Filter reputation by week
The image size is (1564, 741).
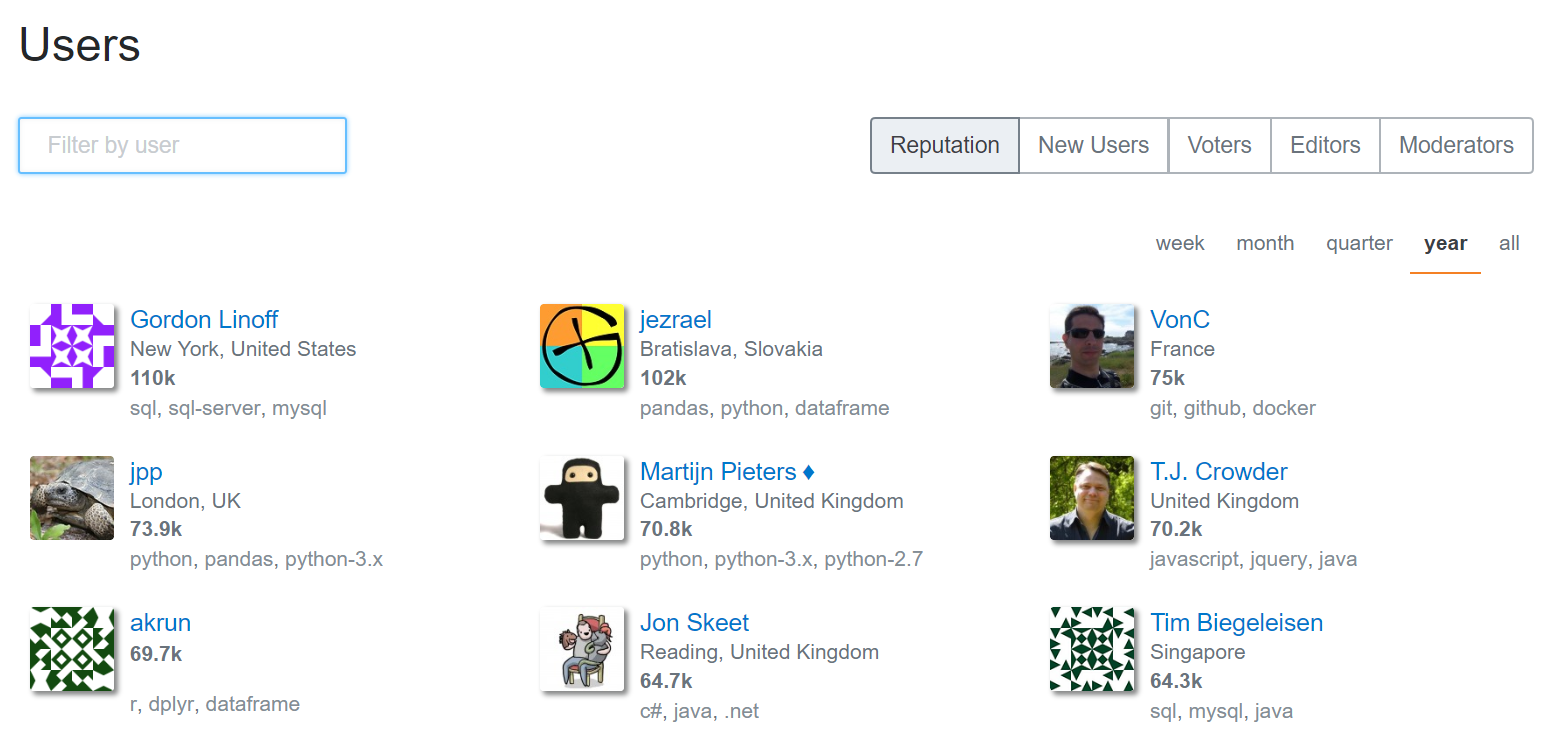coord(1180,243)
